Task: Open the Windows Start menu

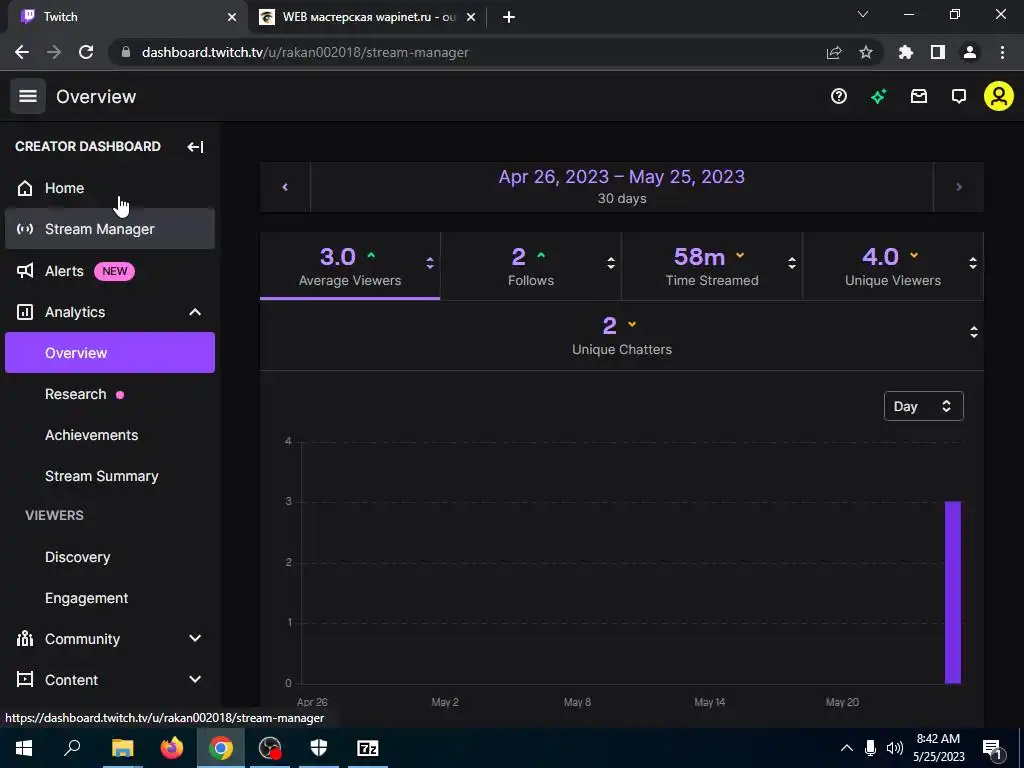Action: [x=24, y=748]
